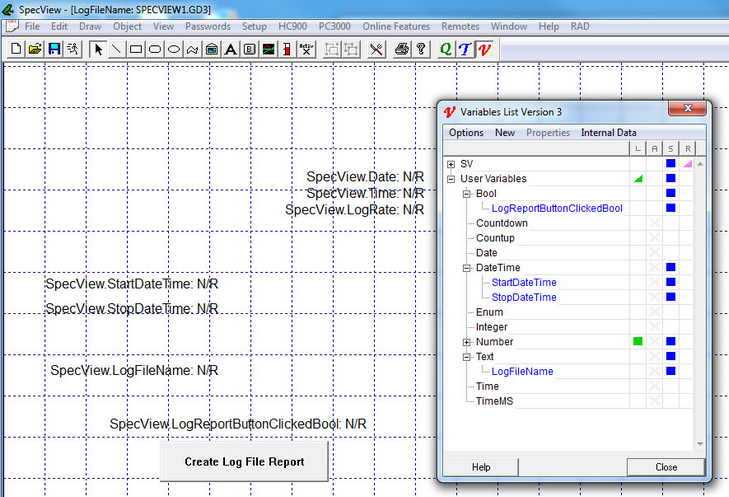This screenshot has height=497, width=729.
Task: Click the Save floppy disk icon
Action: [x=54, y=49]
